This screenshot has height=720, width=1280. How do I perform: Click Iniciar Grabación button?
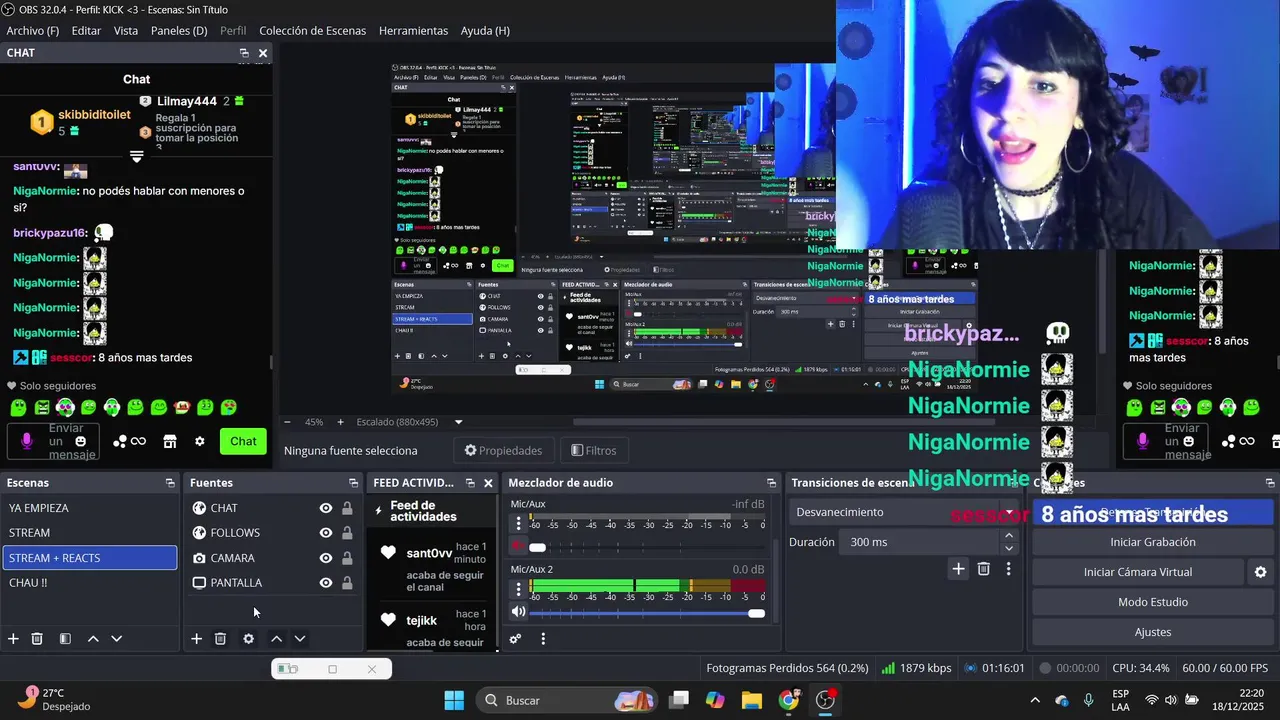pos(1153,542)
